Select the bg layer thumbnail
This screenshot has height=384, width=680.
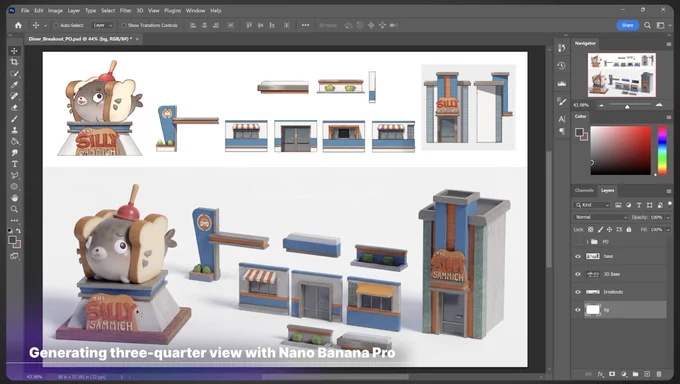593,310
